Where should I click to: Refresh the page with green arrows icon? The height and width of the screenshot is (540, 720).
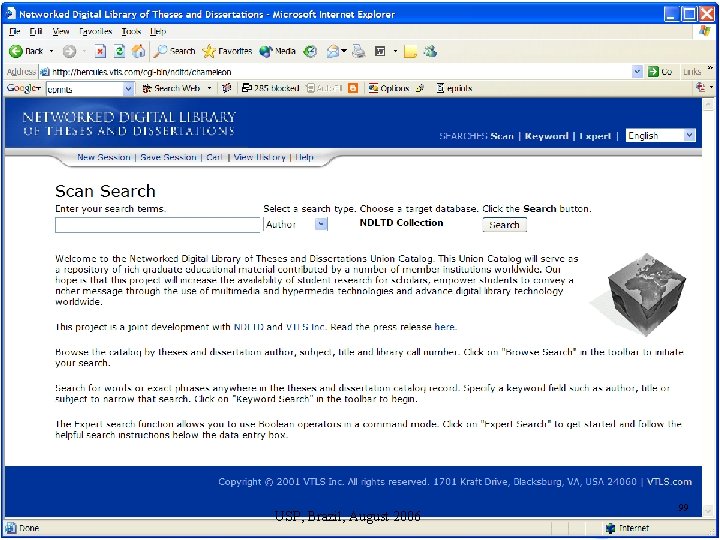[x=119, y=51]
